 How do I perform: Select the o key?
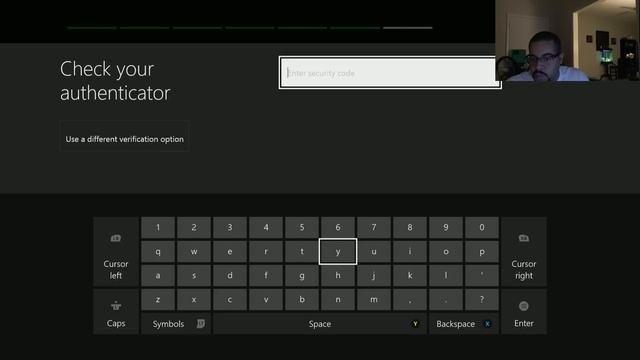(446, 251)
